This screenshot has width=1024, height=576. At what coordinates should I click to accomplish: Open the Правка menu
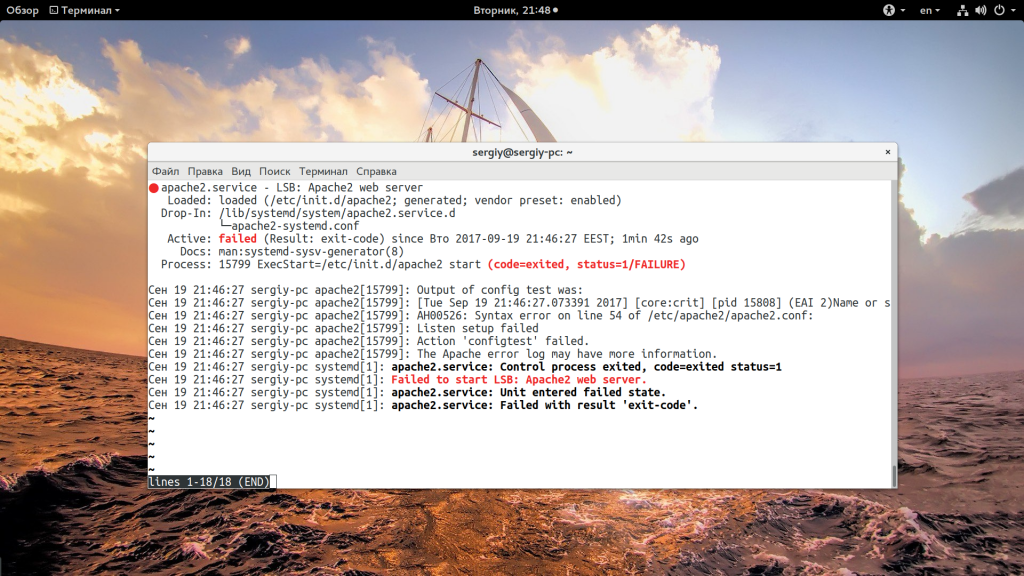(205, 171)
